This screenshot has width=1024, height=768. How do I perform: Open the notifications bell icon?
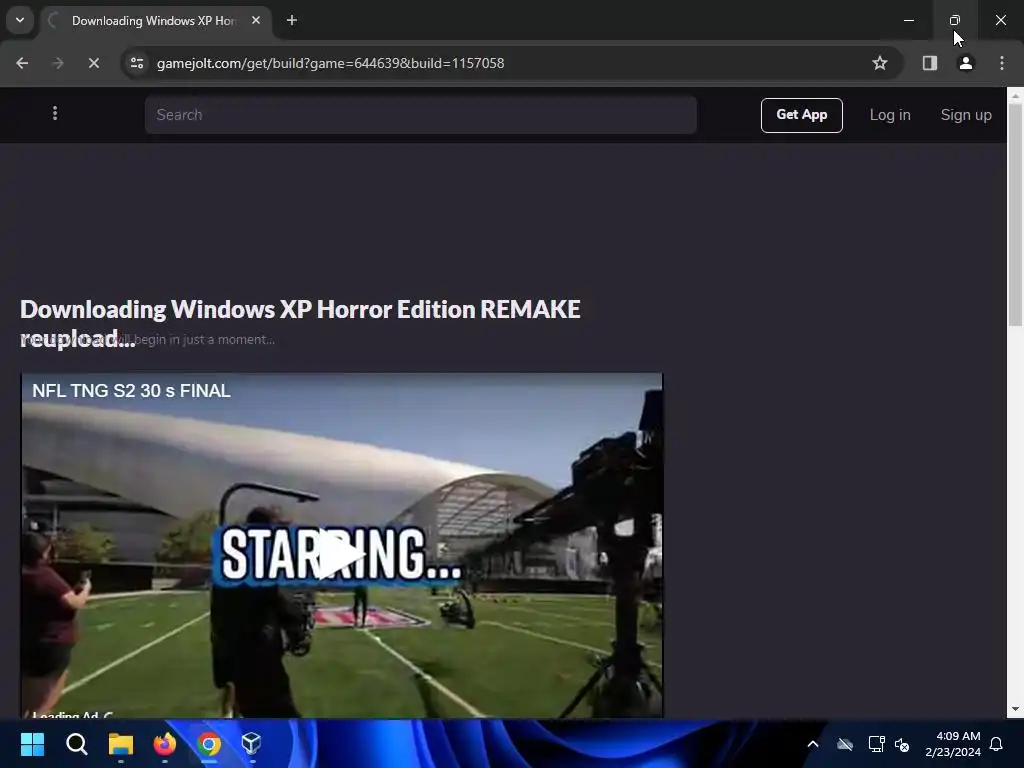[997, 744]
